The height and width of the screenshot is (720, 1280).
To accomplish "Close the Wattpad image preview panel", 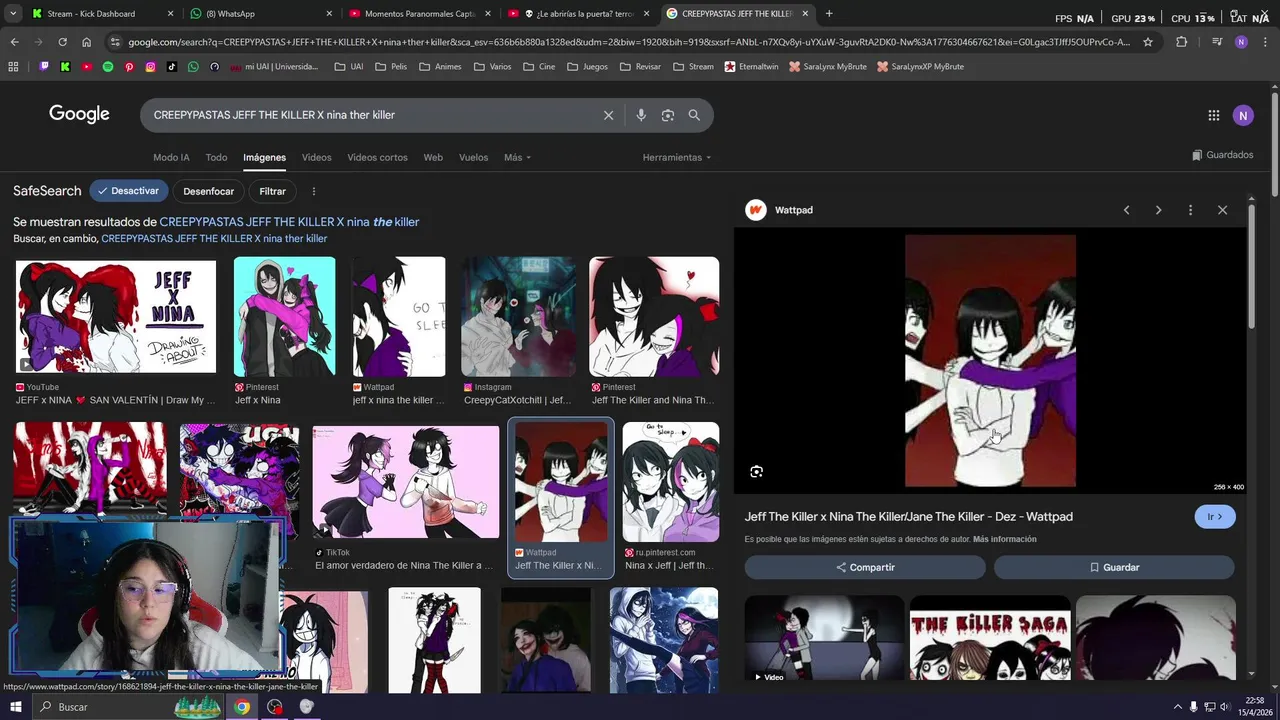I will point(1222,210).
